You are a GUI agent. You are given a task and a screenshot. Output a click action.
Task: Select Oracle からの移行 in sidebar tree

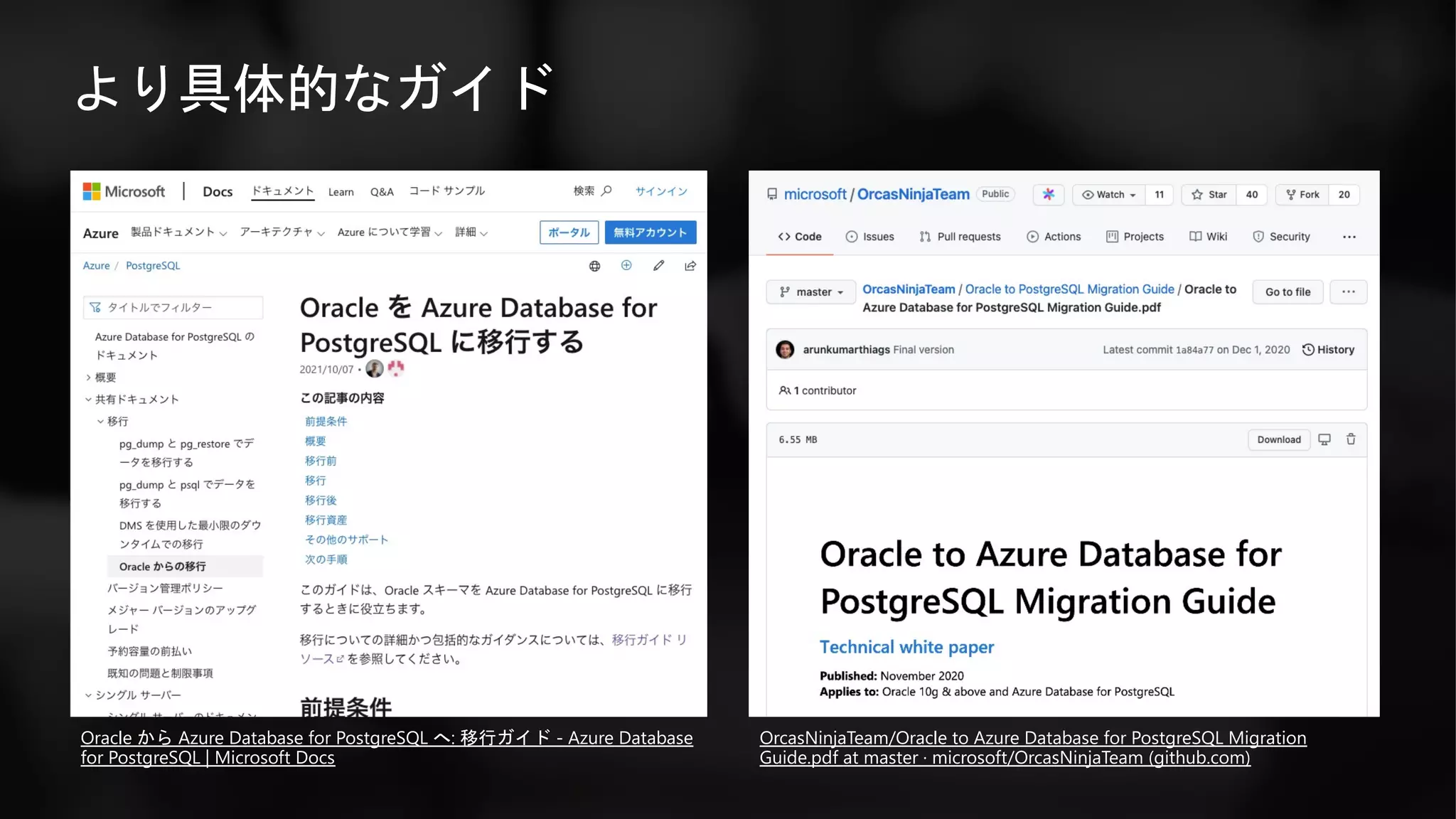[185, 567]
